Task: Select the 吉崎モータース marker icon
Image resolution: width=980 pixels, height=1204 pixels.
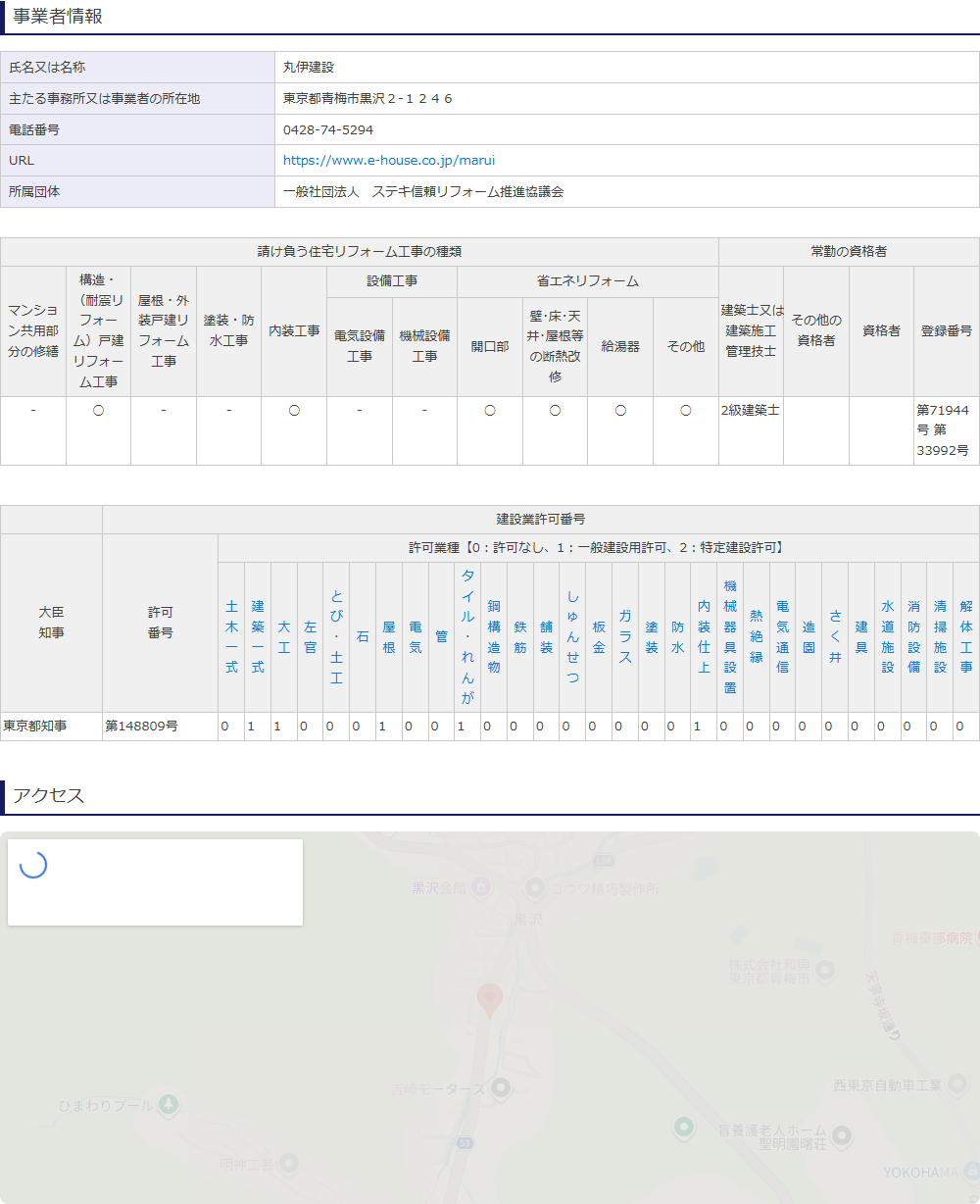Action: coord(501,1087)
